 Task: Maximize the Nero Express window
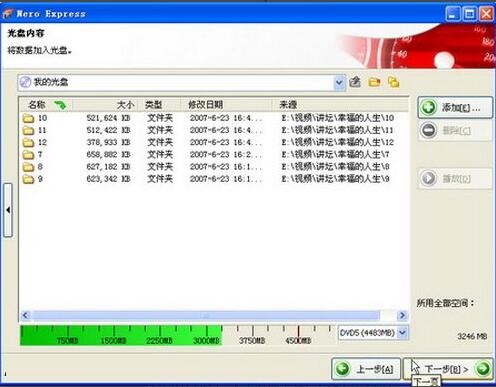(x=470, y=14)
